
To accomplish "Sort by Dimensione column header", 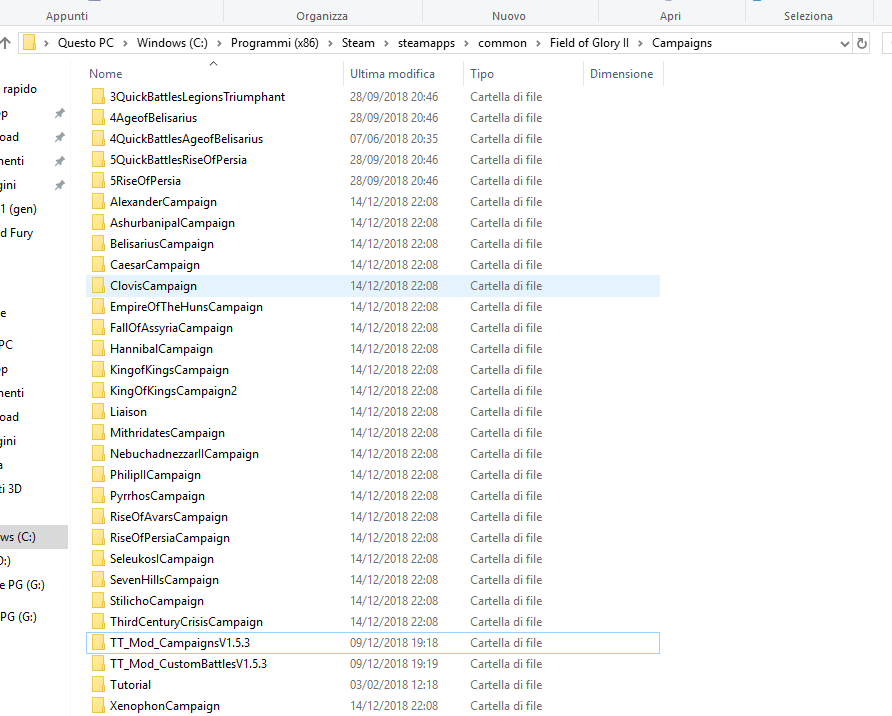I will click(622, 74).
